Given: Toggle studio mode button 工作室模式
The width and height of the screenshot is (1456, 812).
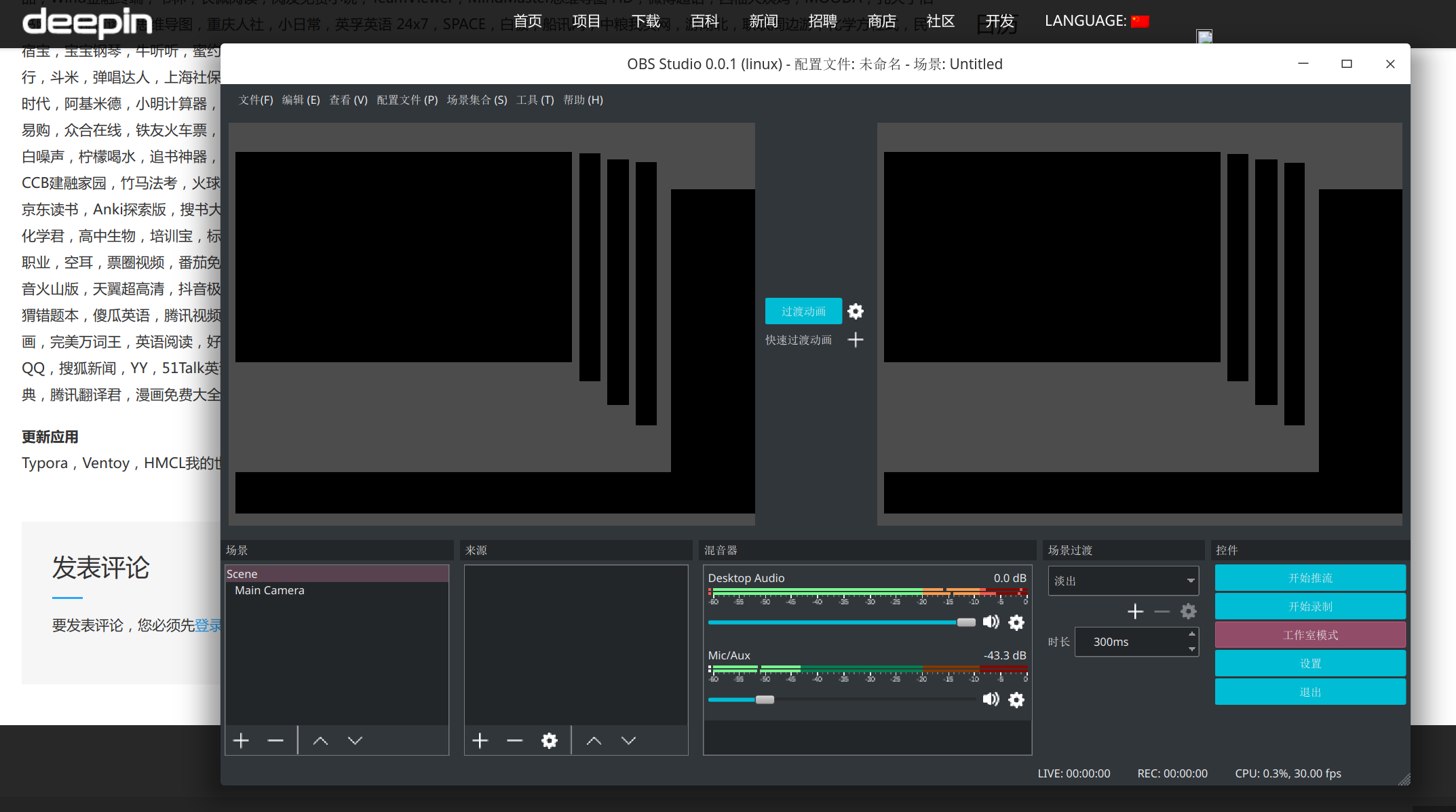Looking at the screenshot, I should point(1310,635).
